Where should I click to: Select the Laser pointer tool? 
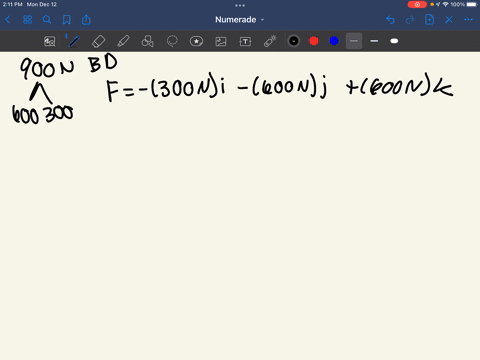point(270,41)
